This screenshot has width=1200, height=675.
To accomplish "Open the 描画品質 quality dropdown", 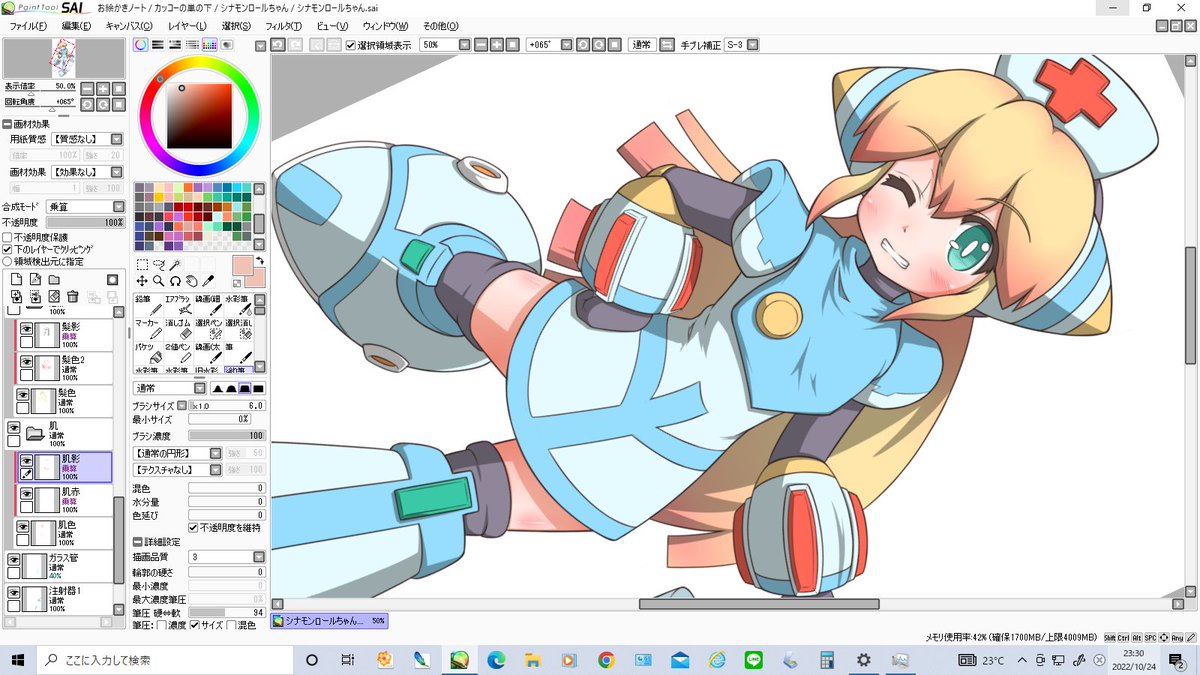I will pos(258,557).
